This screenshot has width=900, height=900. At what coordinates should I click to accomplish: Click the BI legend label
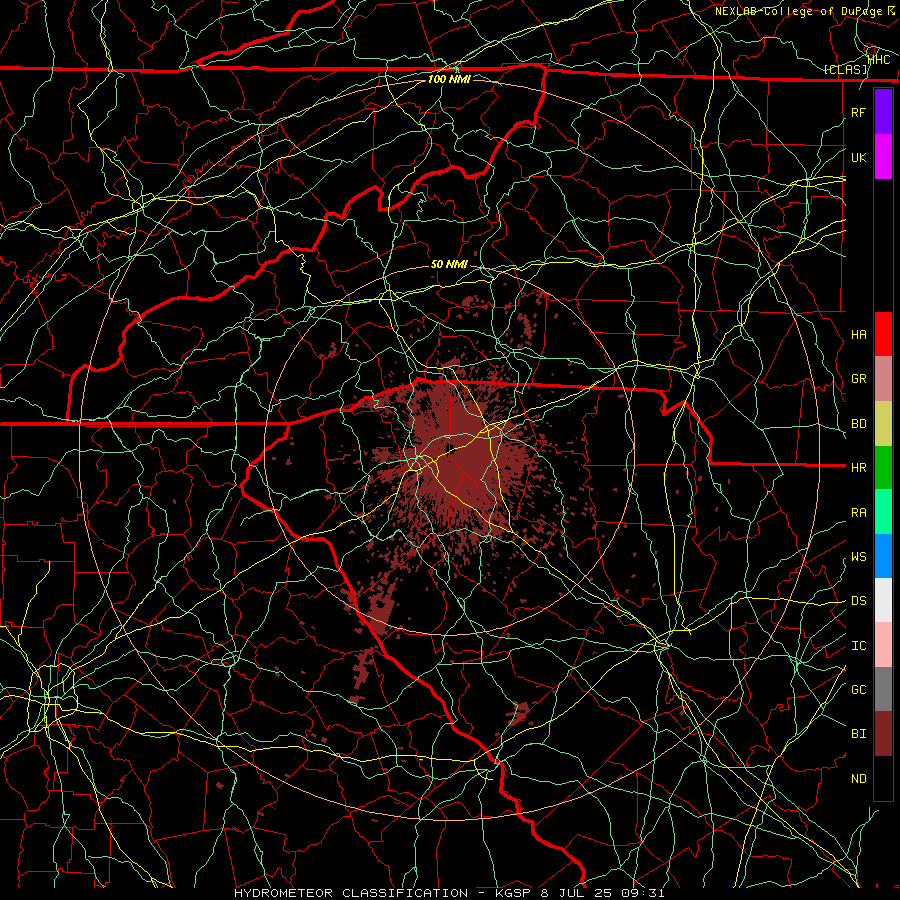pyautogui.click(x=858, y=734)
